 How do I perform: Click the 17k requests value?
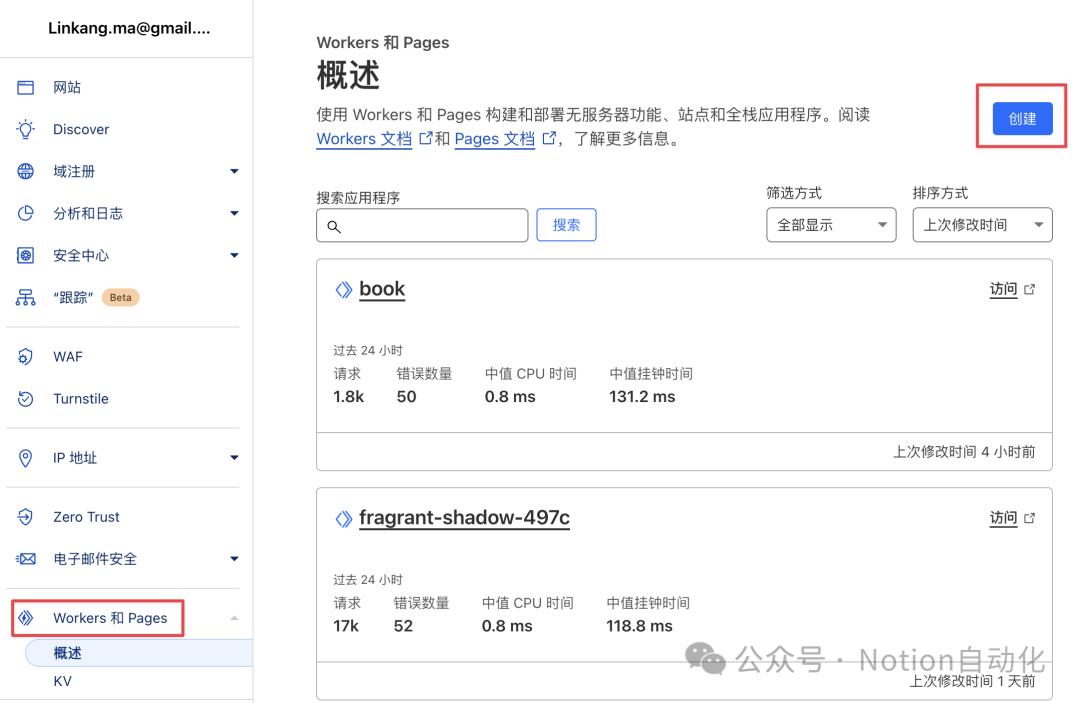pyautogui.click(x=346, y=626)
